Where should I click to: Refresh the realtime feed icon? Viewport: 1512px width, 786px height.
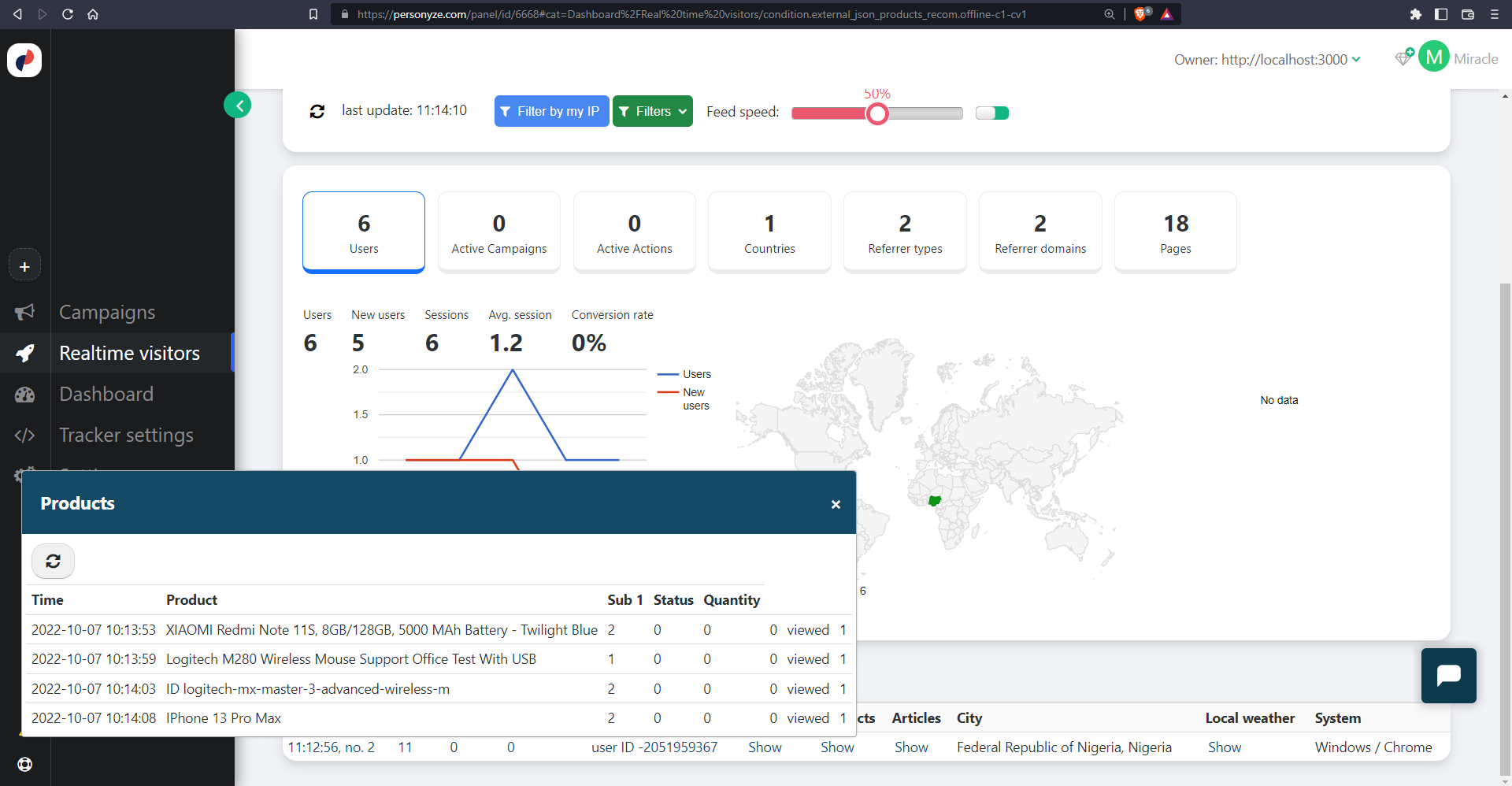point(317,112)
